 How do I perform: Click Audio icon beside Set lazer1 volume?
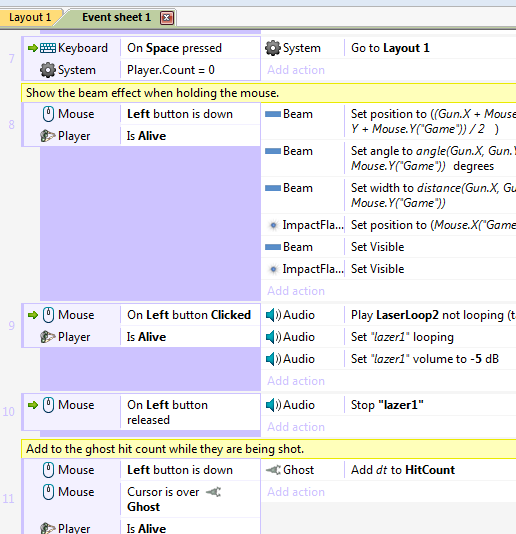coord(273,359)
